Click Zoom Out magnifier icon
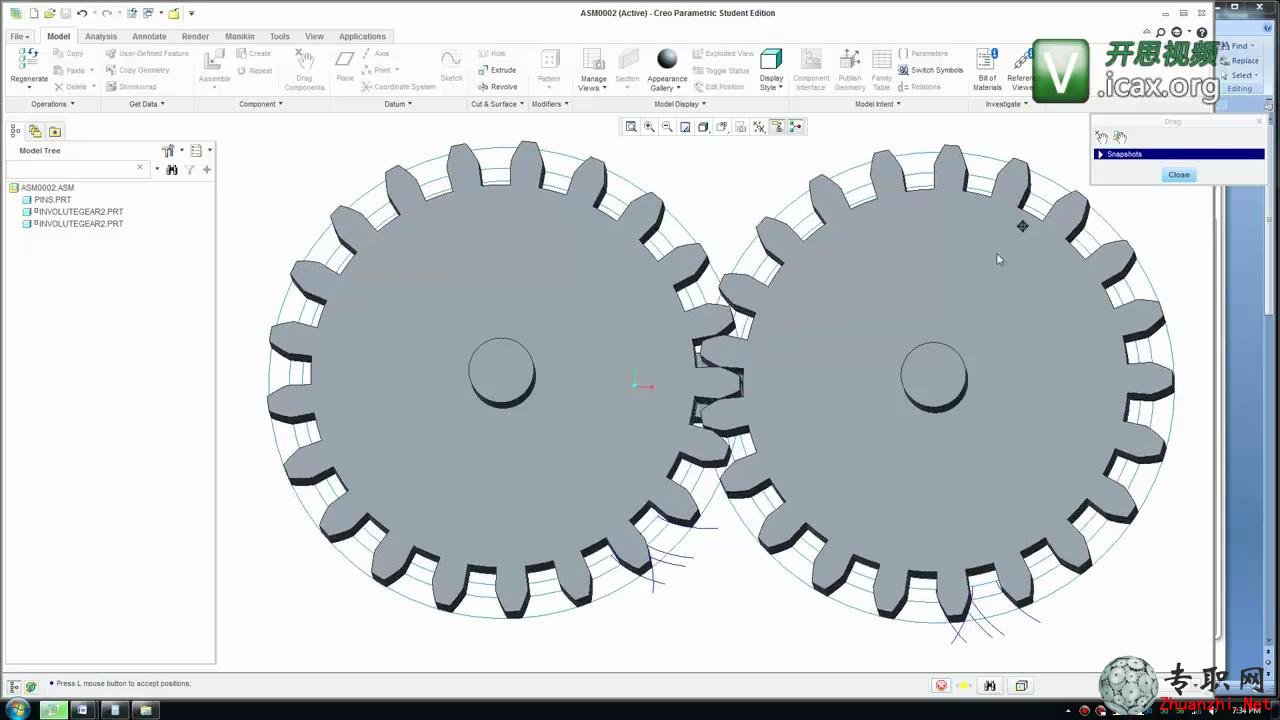The width and height of the screenshot is (1280, 720). pos(667,127)
